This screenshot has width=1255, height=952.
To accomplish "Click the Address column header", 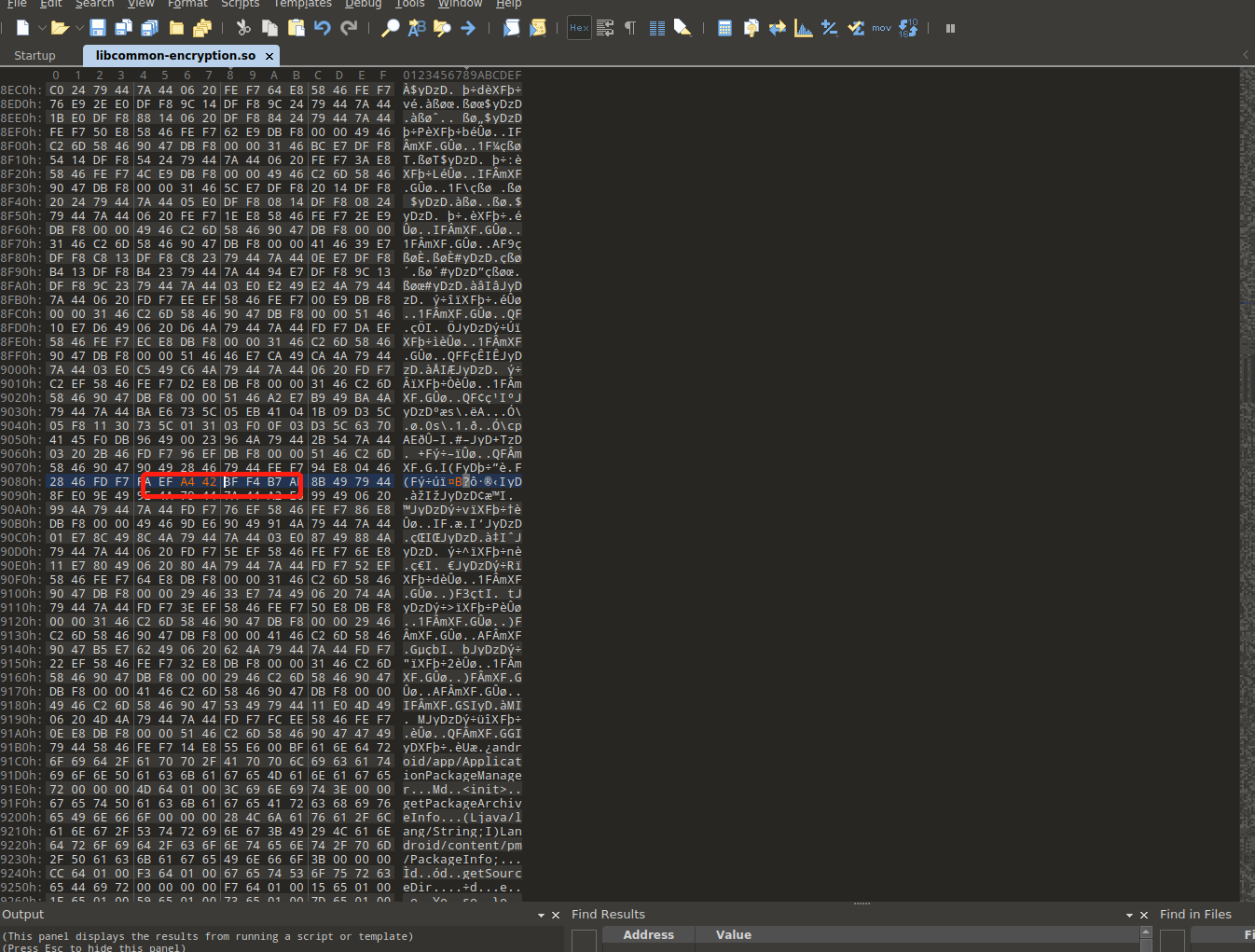I will [648, 934].
